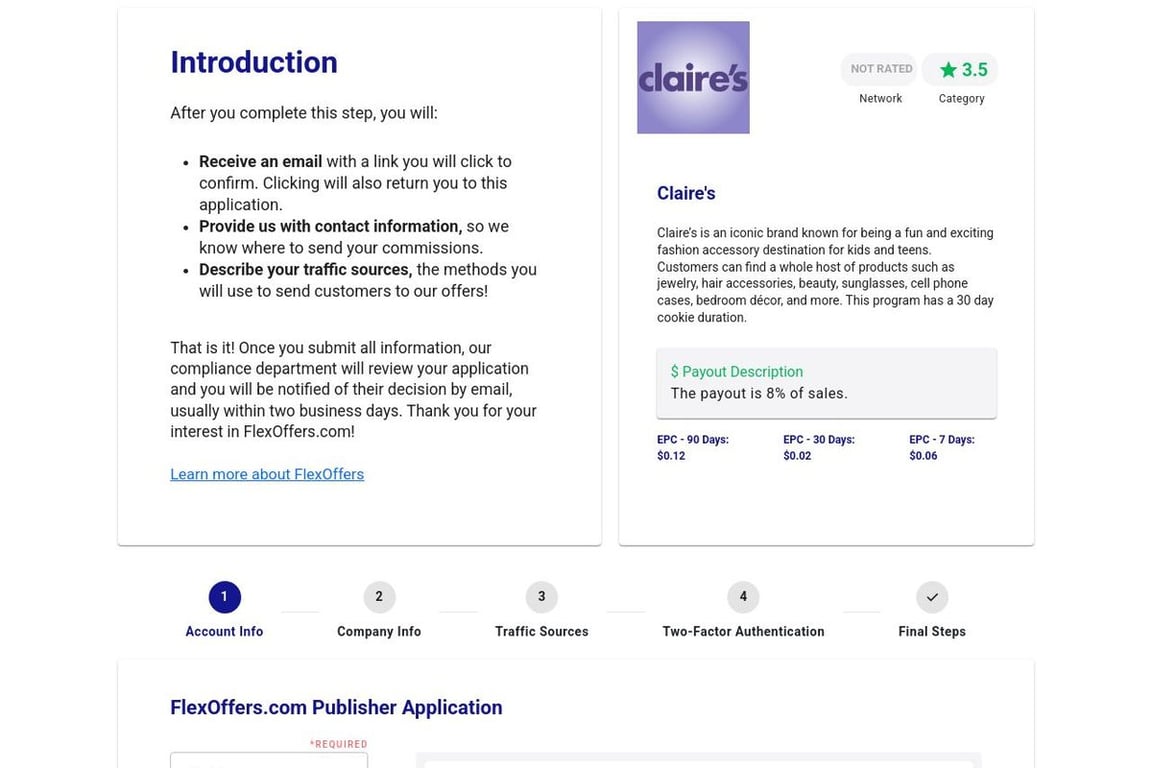
Task: Click 'Describe your traffic sources,' bullet text
Action: coord(306,270)
